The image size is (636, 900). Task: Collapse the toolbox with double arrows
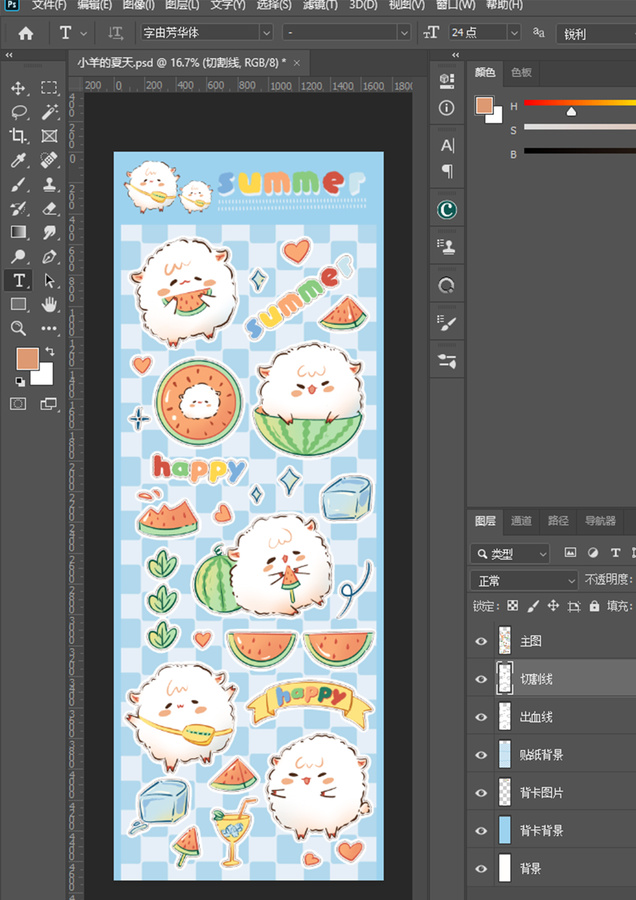point(9,55)
